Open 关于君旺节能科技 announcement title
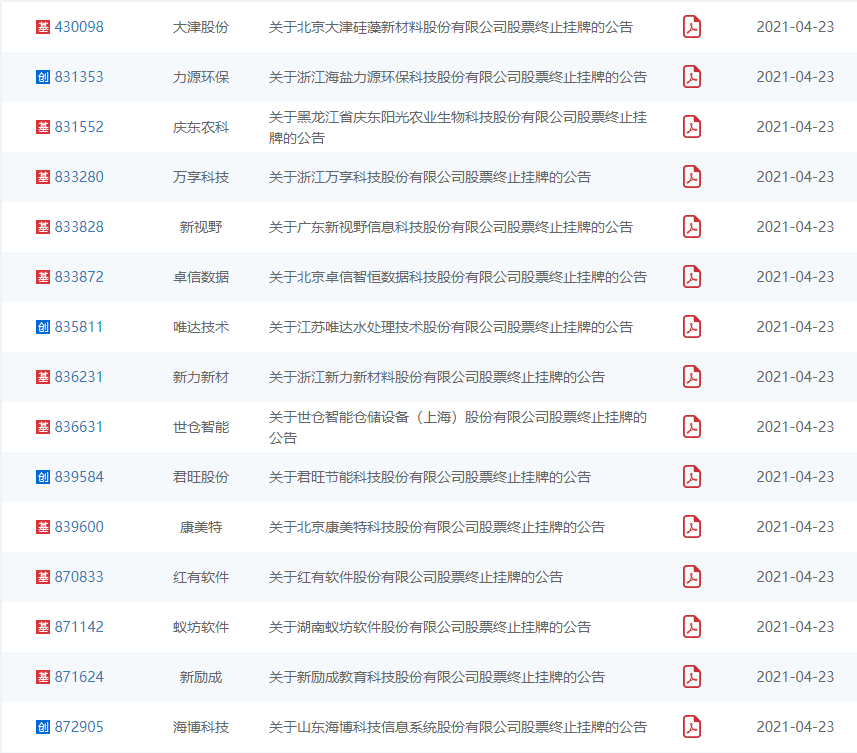The image size is (857, 753). (x=430, y=477)
